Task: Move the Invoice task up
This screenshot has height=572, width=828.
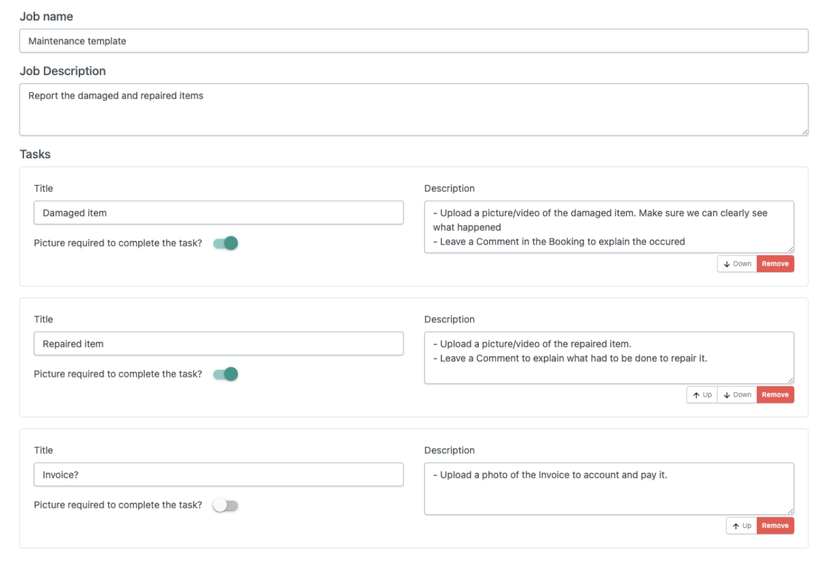Action: (x=741, y=526)
